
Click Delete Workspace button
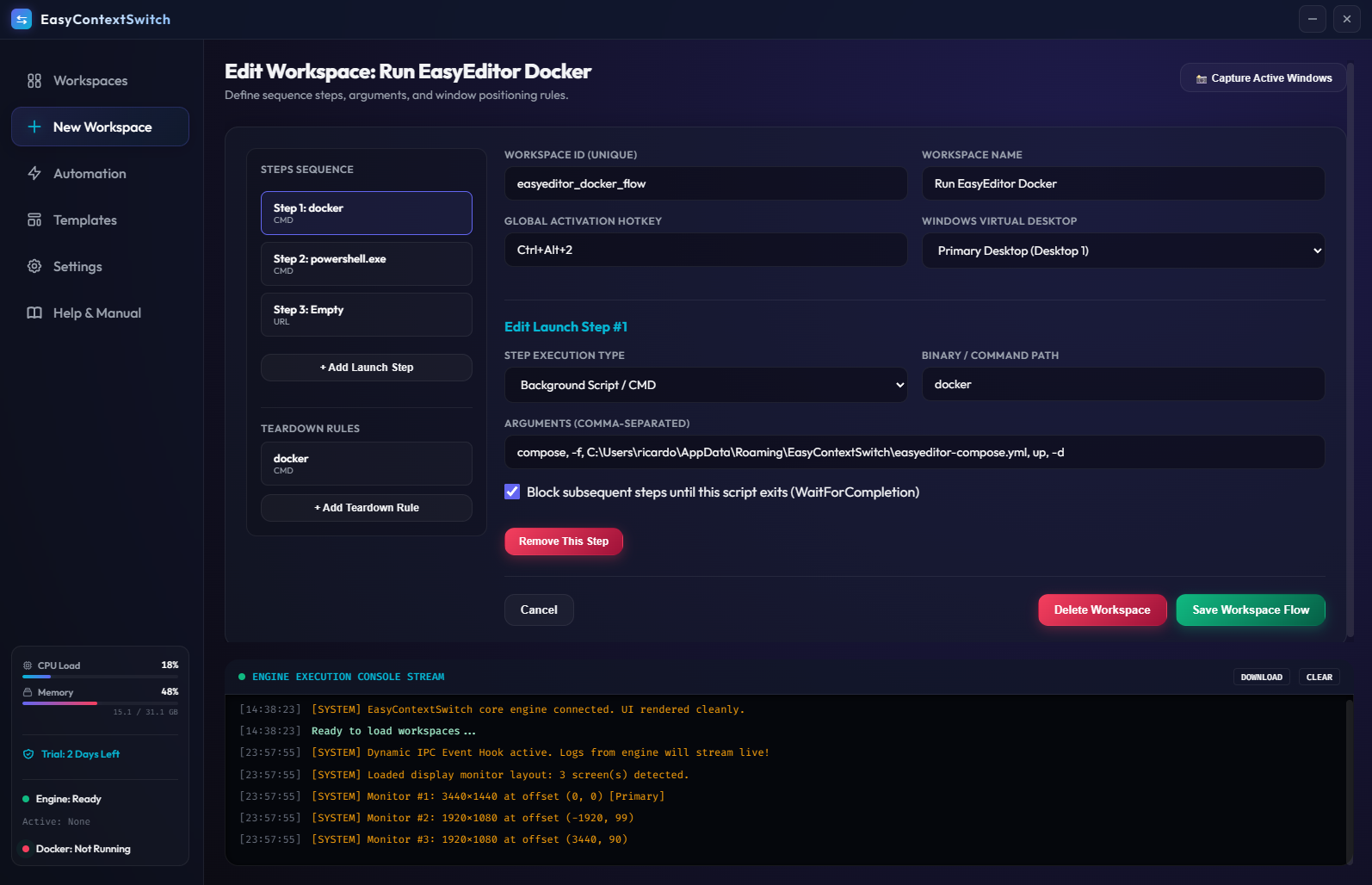(1103, 610)
